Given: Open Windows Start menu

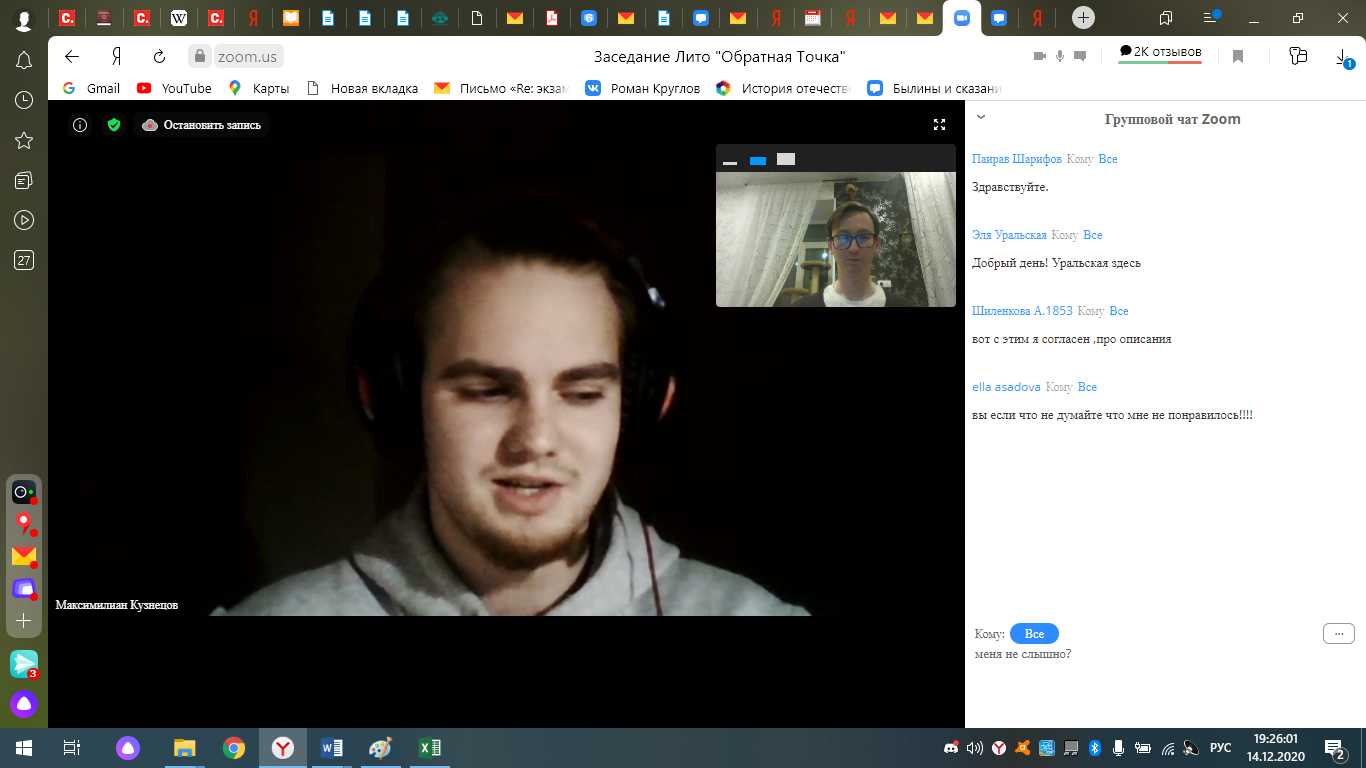Looking at the screenshot, I should (23, 747).
